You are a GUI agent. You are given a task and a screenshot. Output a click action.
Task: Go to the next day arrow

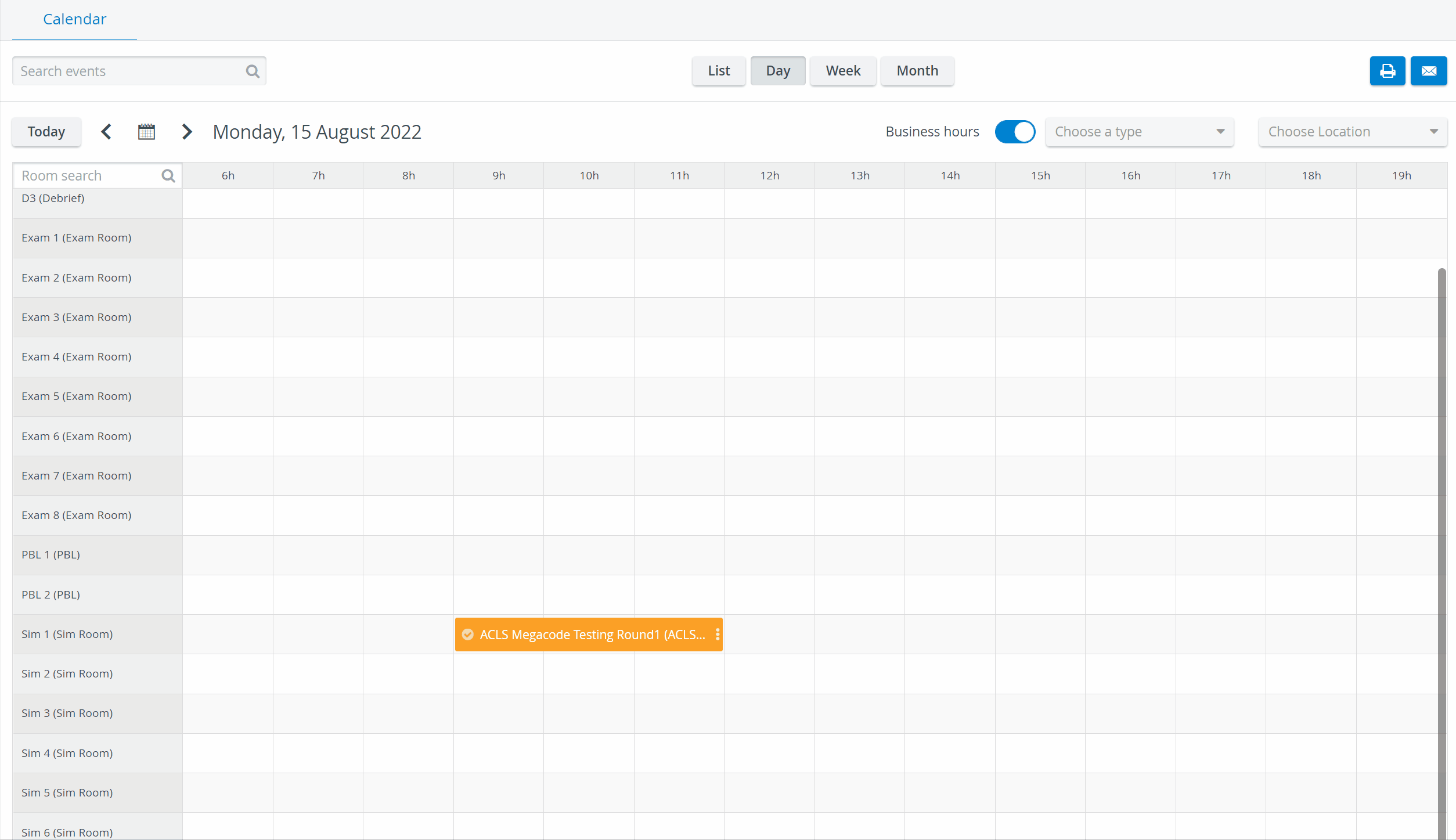pyautogui.click(x=186, y=132)
